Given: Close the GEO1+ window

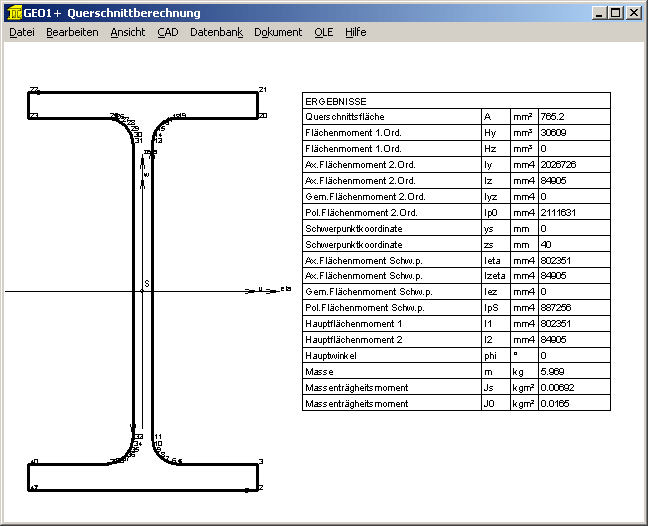Looking at the screenshot, I should coord(633,13).
